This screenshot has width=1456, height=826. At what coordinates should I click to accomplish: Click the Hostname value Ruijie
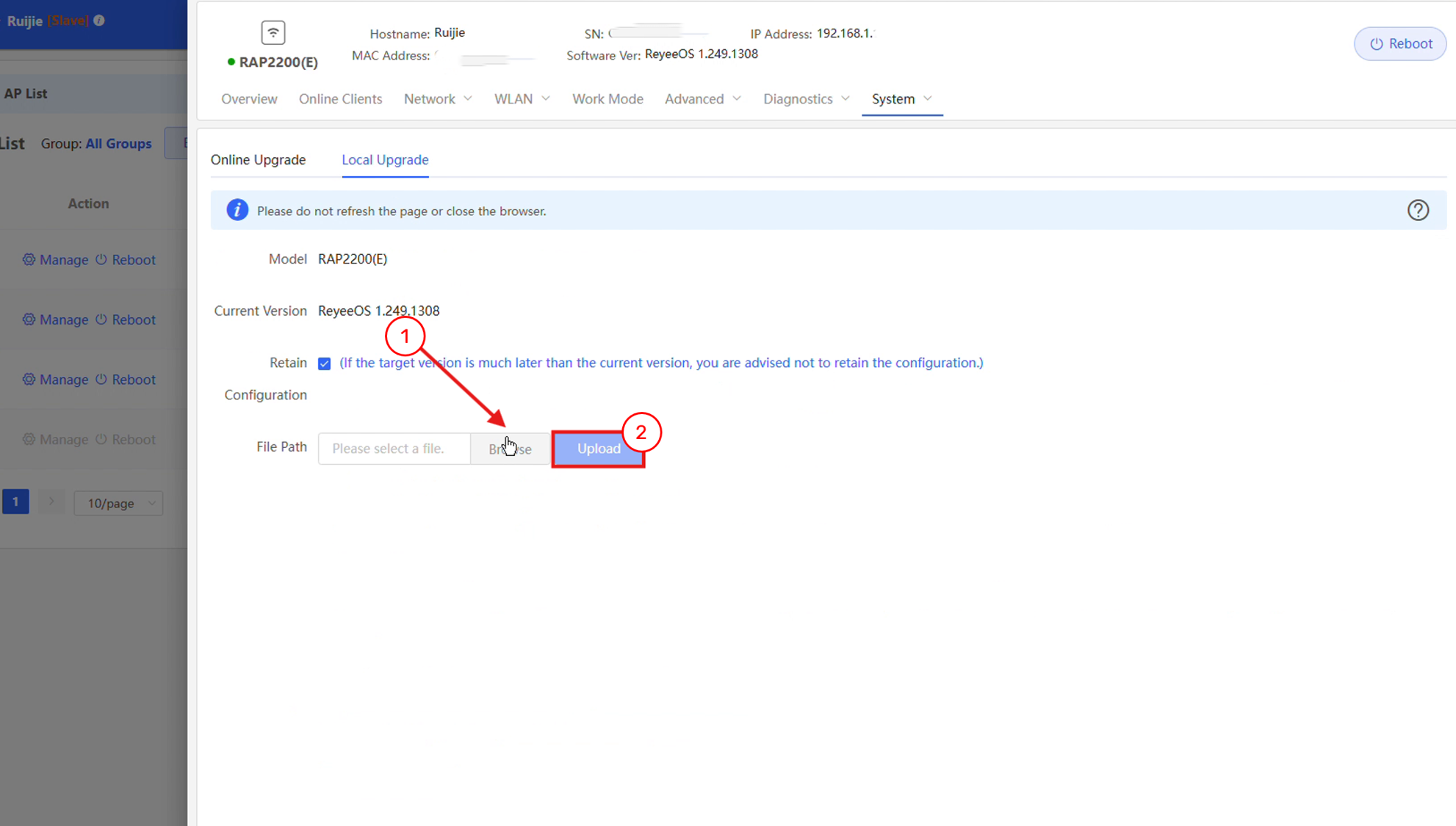450,32
